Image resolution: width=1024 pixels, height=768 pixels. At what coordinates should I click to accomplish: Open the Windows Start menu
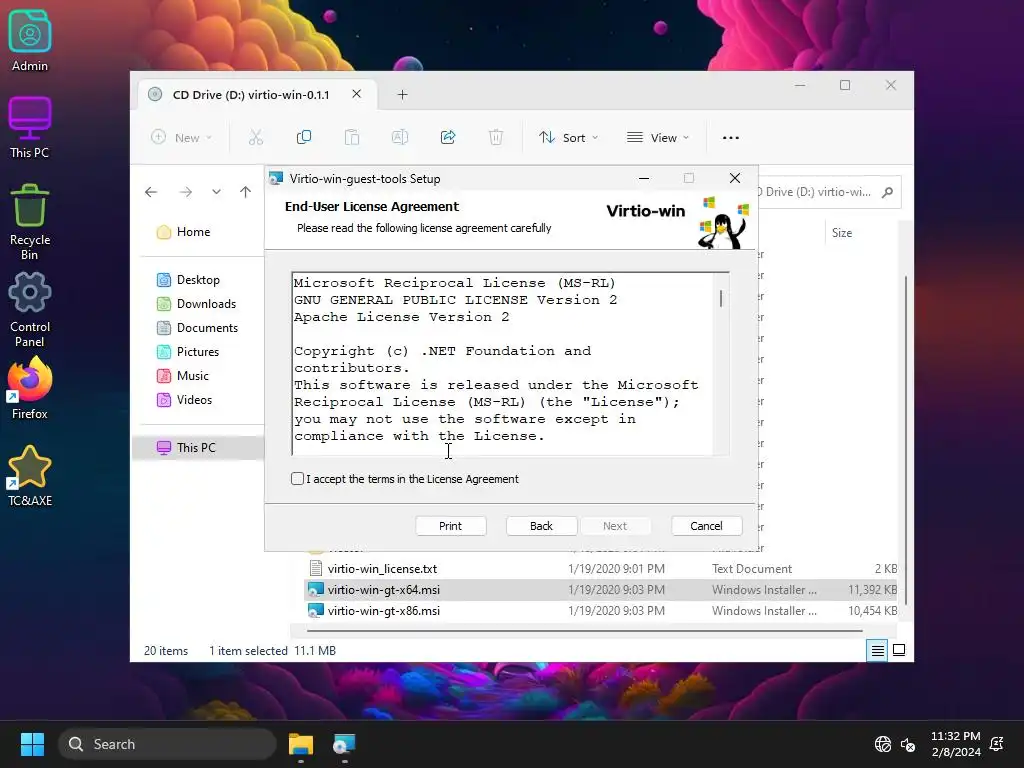pos(32,744)
